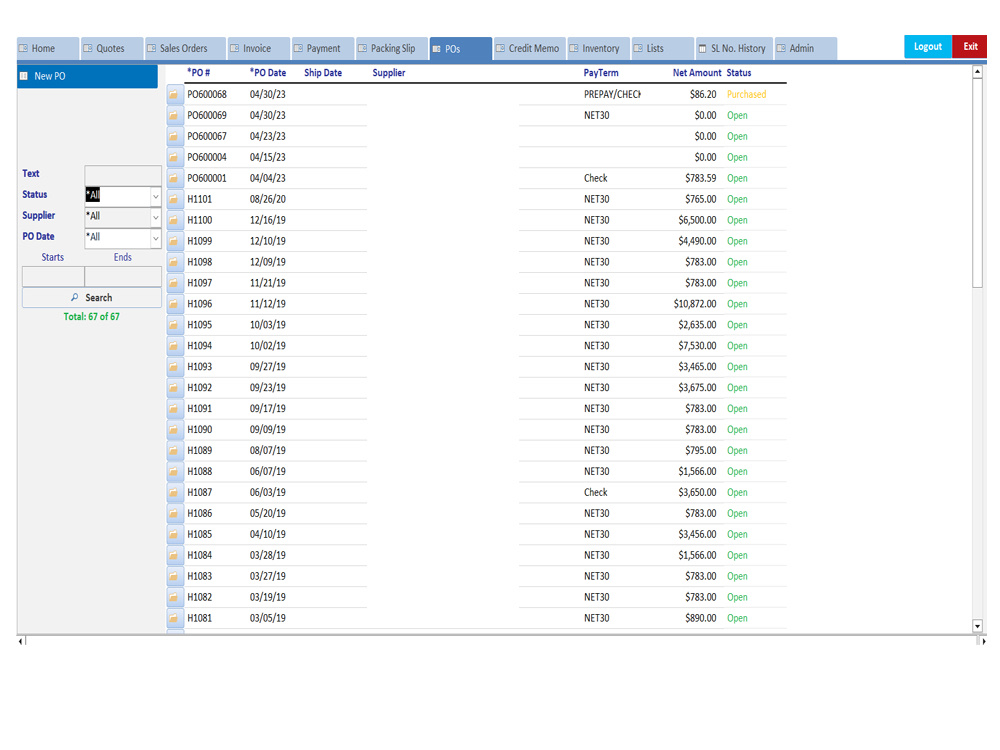1000x750 pixels.
Task: Open folder icon for H1101
Action: click(x=174, y=200)
